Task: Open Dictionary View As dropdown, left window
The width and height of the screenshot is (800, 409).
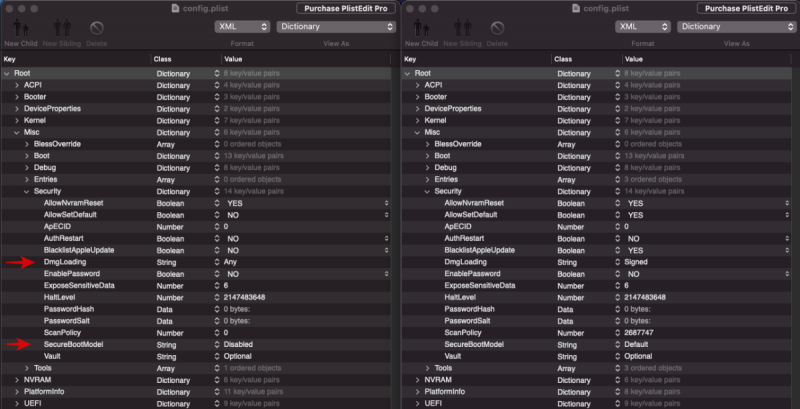Action: click(336, 27)
